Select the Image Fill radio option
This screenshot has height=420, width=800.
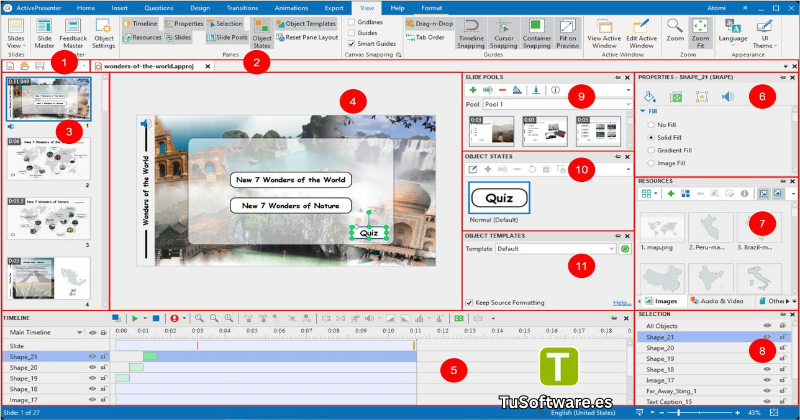click(651, 163)
